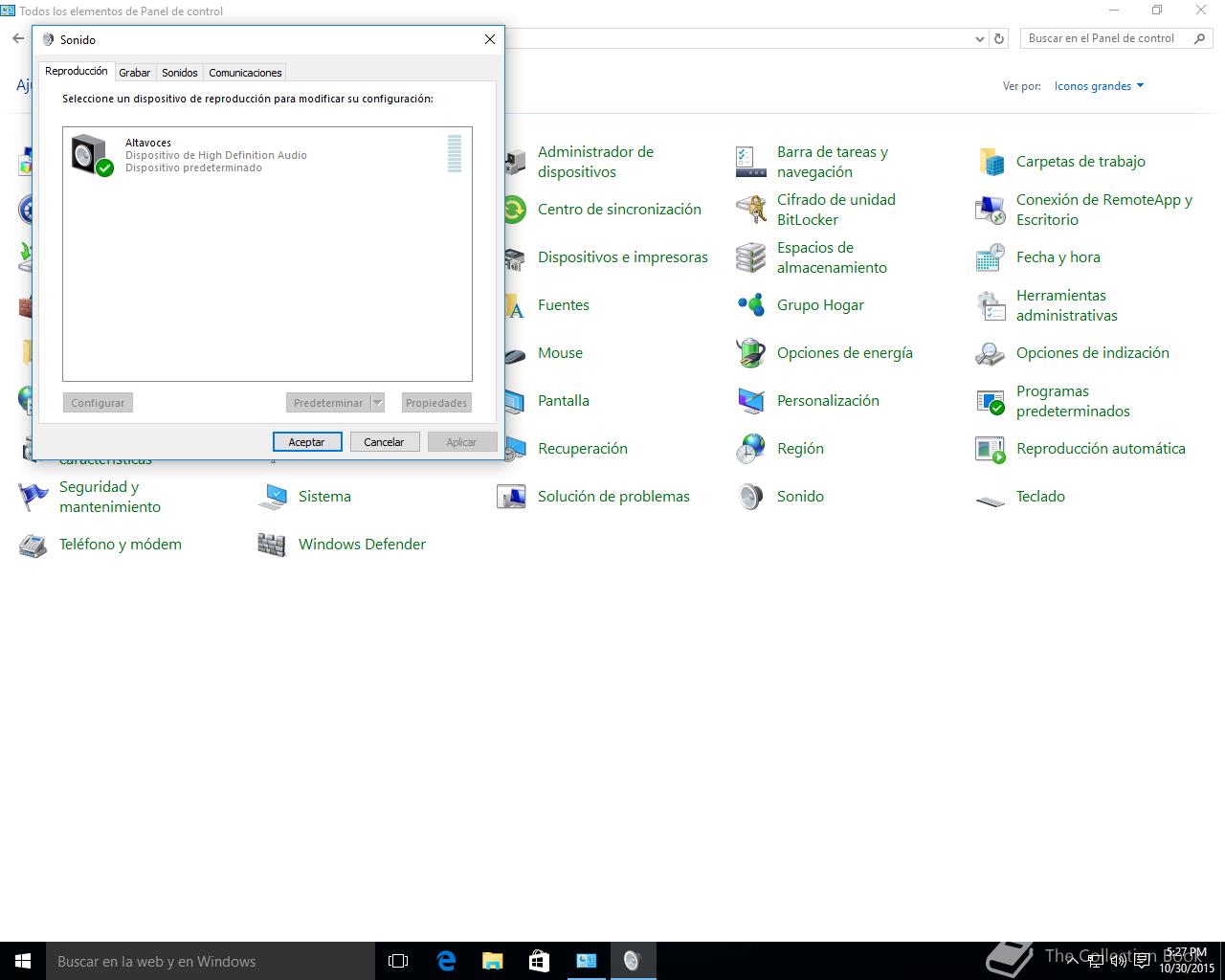This screenshot has width=1225, height=980.
Task: Open Seguridad y mantenimiento flag icon
Action: (33, 497)
